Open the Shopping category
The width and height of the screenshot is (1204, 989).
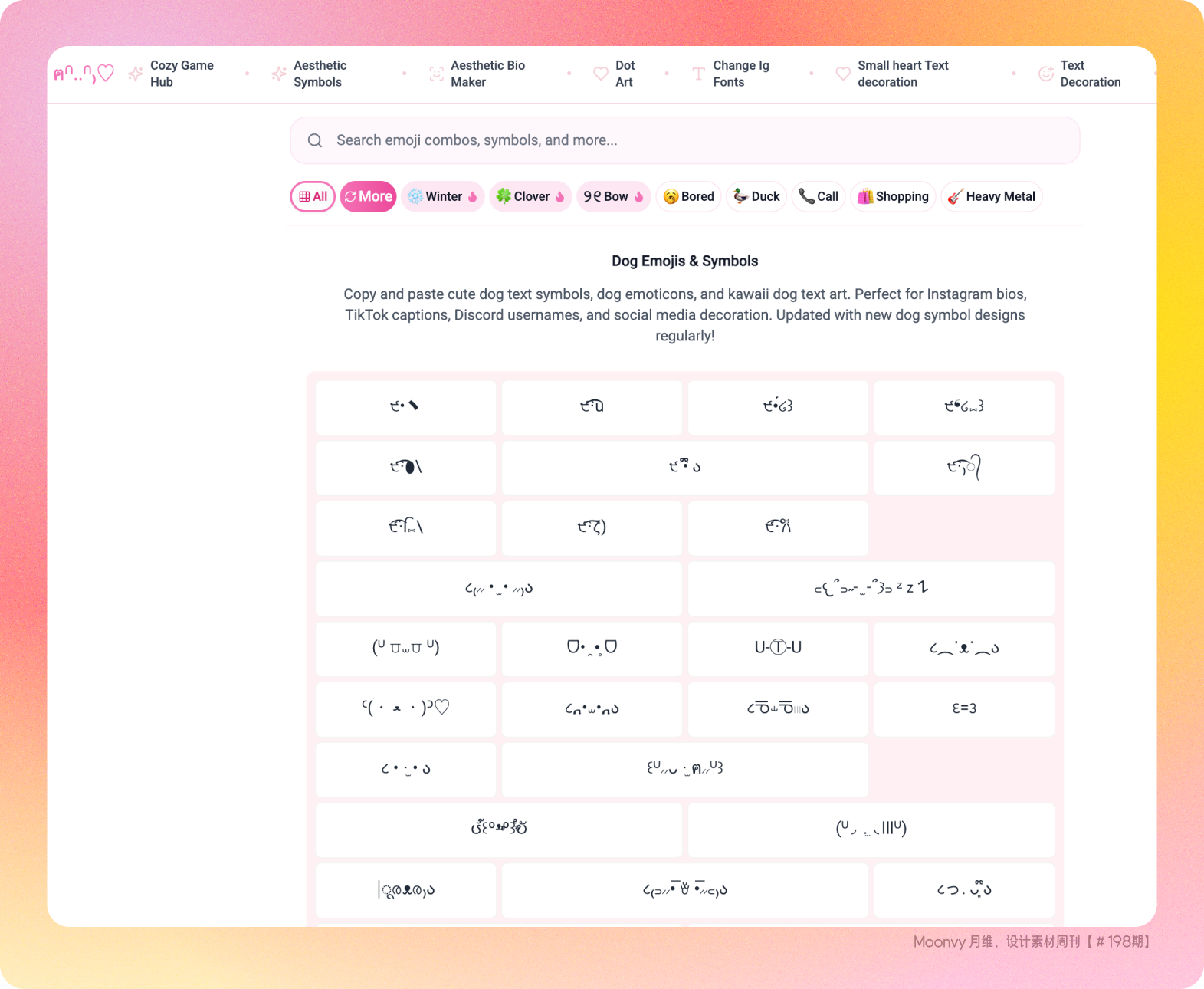893,196
